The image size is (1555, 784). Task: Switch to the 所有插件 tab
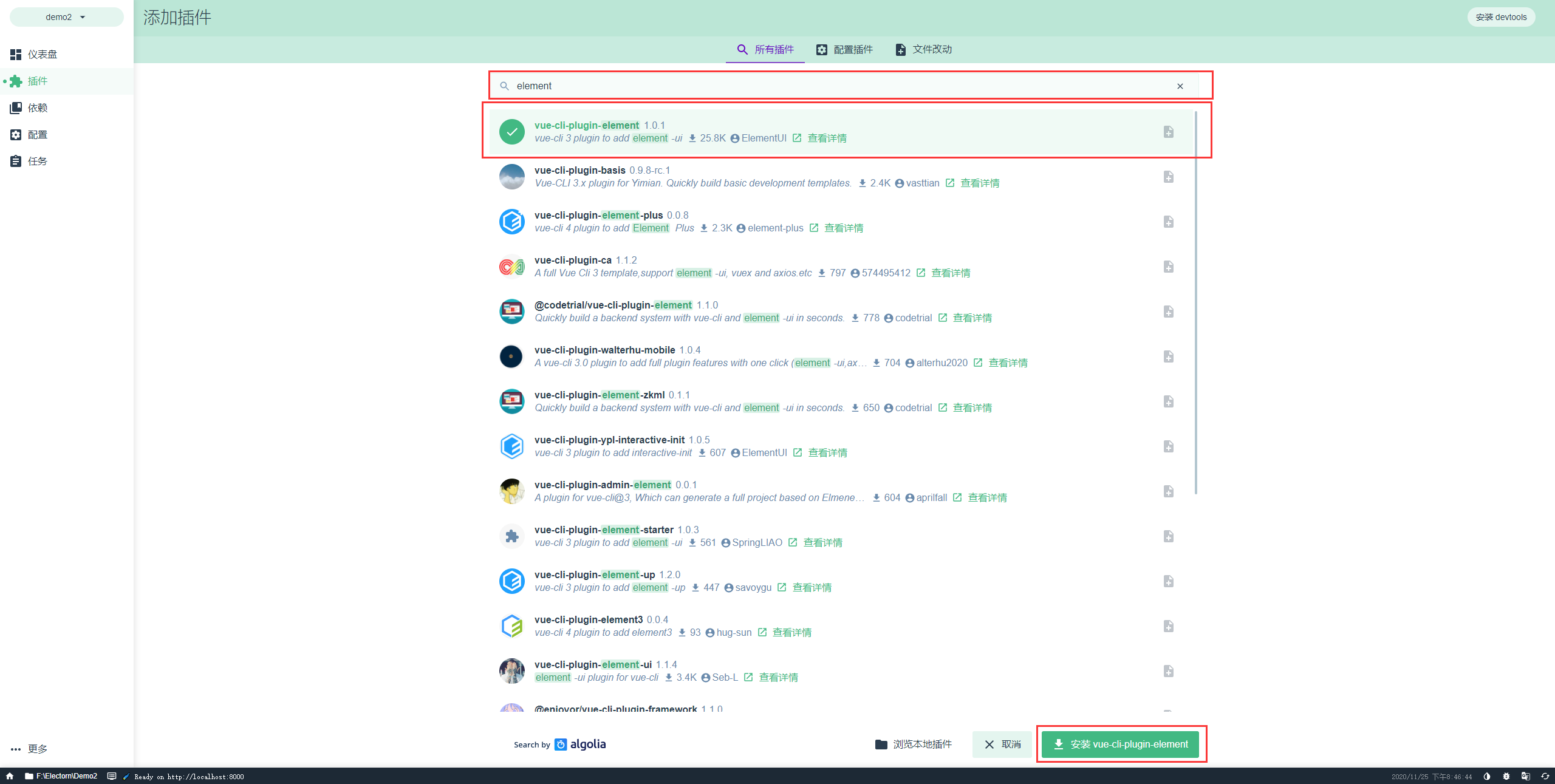pos(765,50)
